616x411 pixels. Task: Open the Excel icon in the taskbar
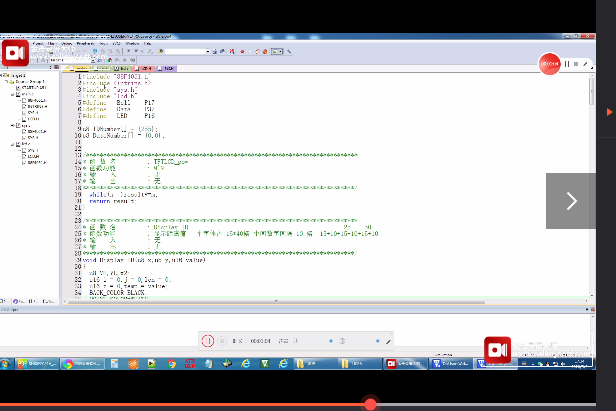[x=265, y=364]
